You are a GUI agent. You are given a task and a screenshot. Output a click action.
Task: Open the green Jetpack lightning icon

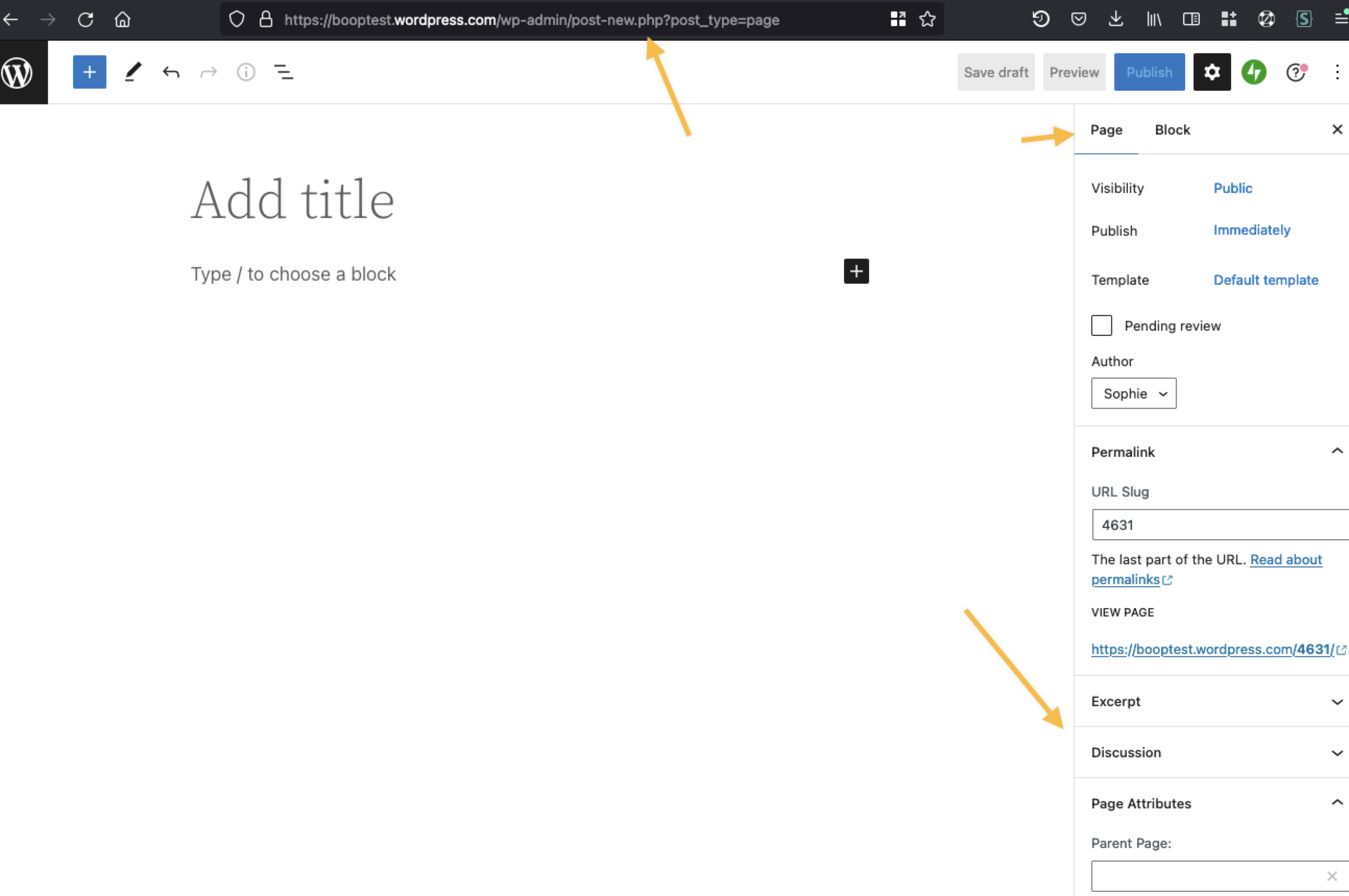pyautogui.click(x=1254, y=72)
